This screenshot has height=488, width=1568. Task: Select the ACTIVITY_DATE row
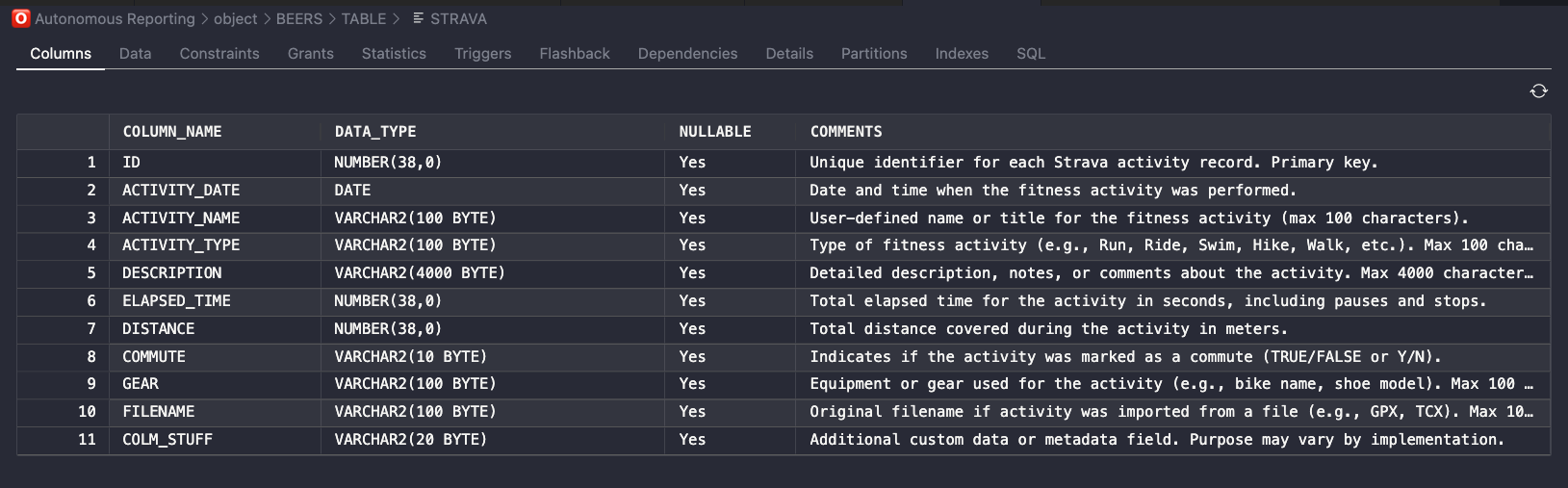[x=784, y=191]
